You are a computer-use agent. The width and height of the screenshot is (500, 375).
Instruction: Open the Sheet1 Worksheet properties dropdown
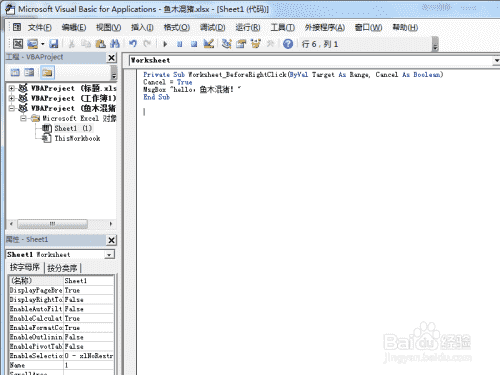[x=109, y=255]
